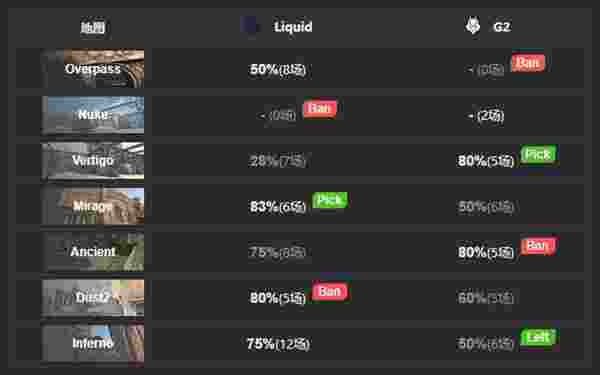Screen dimensions: 600x375
Task: Click the G2 team name header
Action: tap(502, 27)
